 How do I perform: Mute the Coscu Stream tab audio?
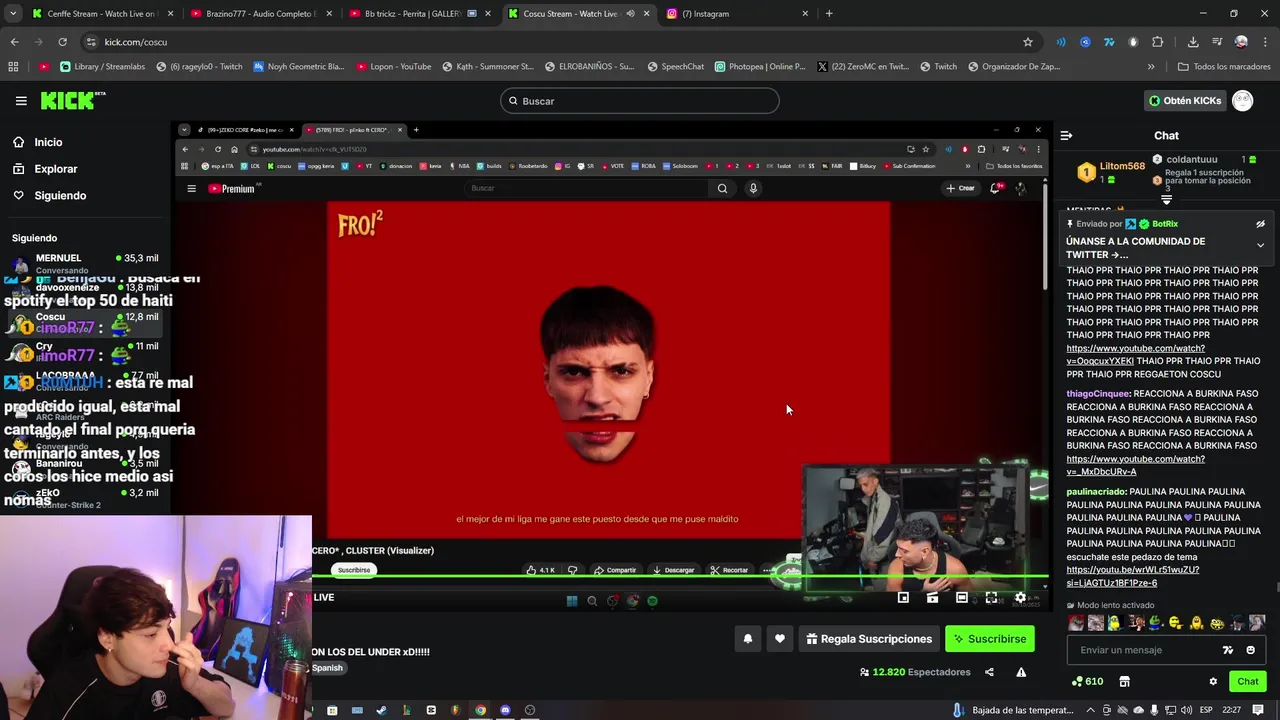click(x=630, y=14)
